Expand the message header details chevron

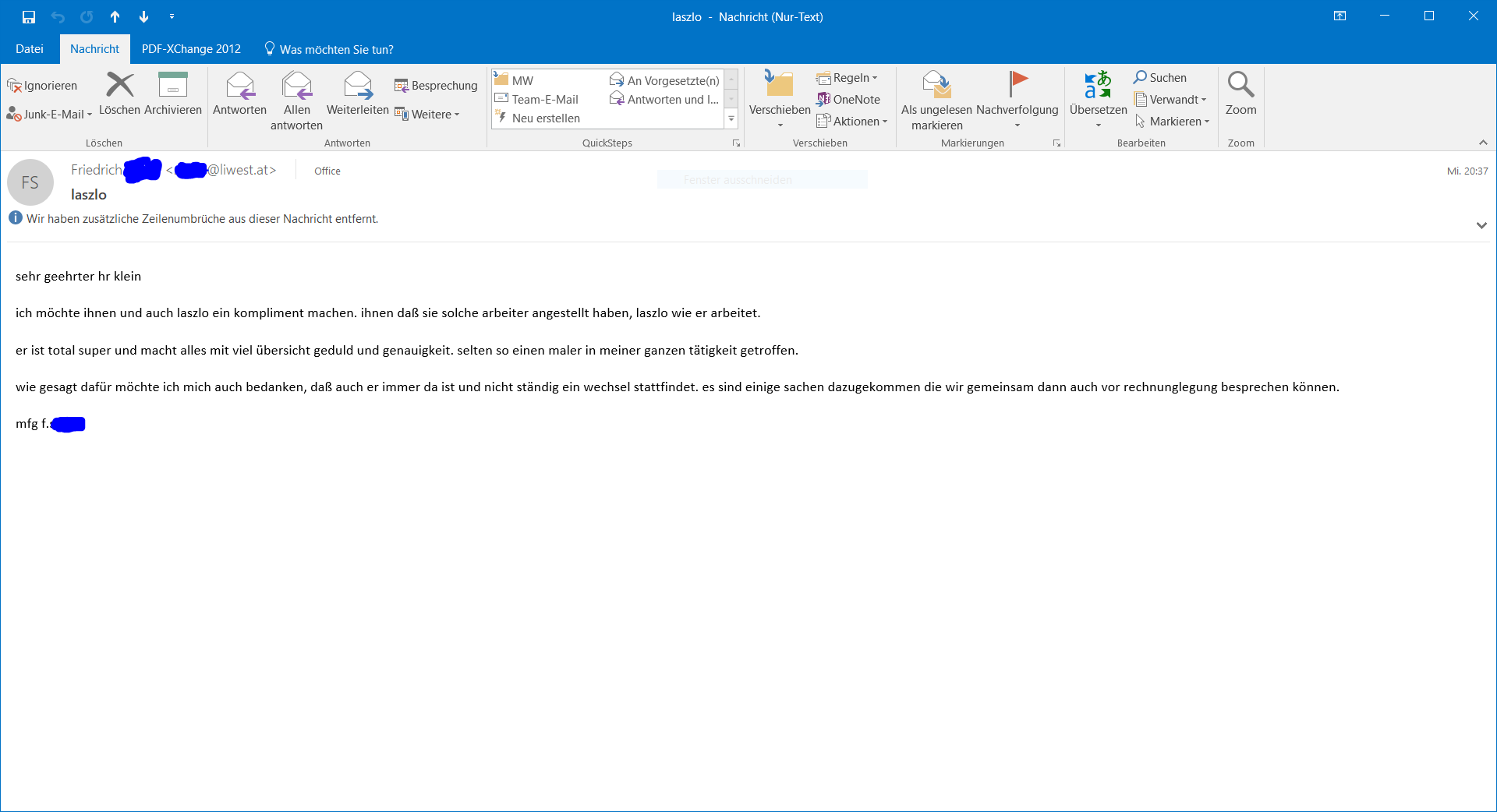[x=1481, y=225]
